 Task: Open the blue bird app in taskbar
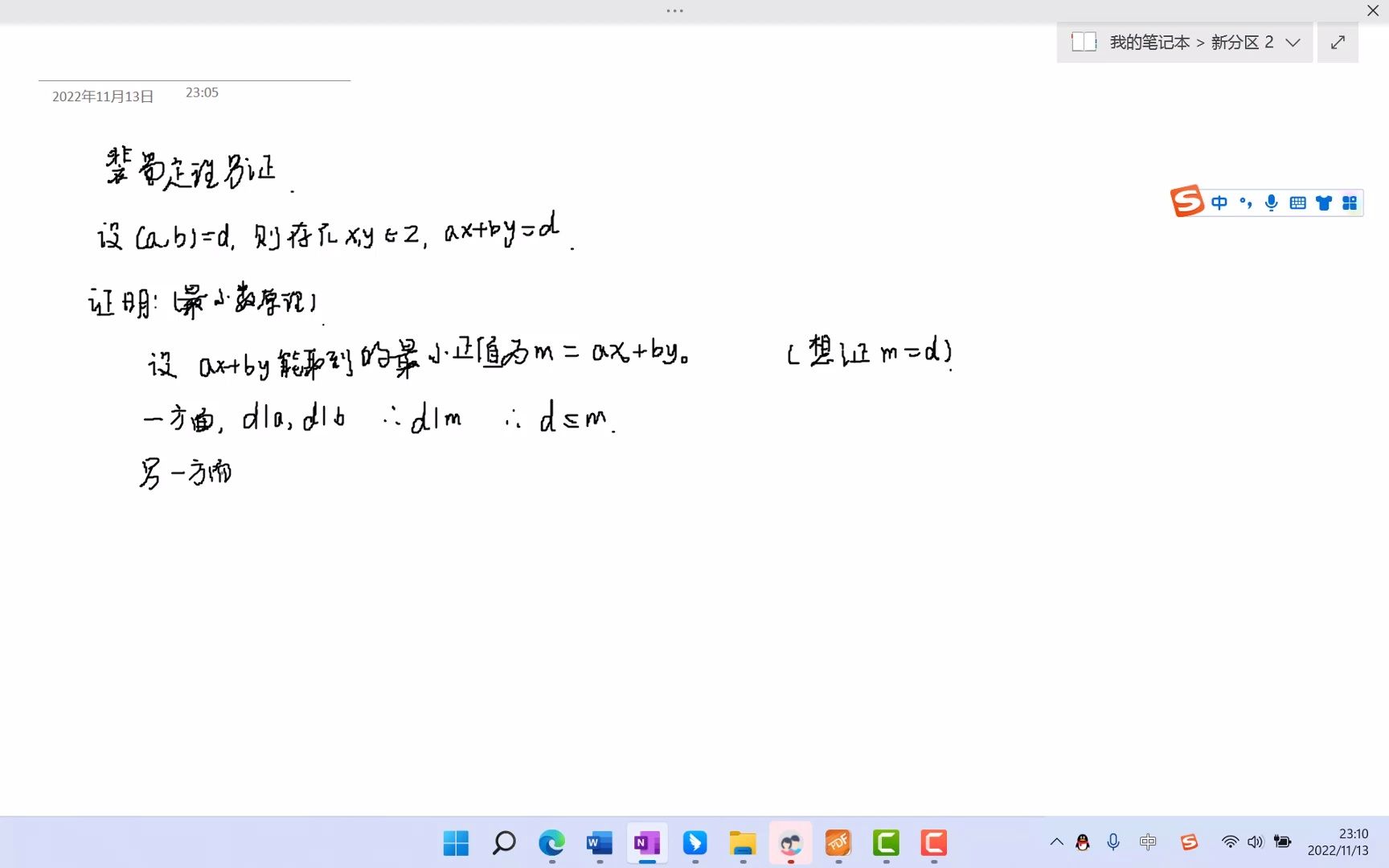click(x=695, y=843)
